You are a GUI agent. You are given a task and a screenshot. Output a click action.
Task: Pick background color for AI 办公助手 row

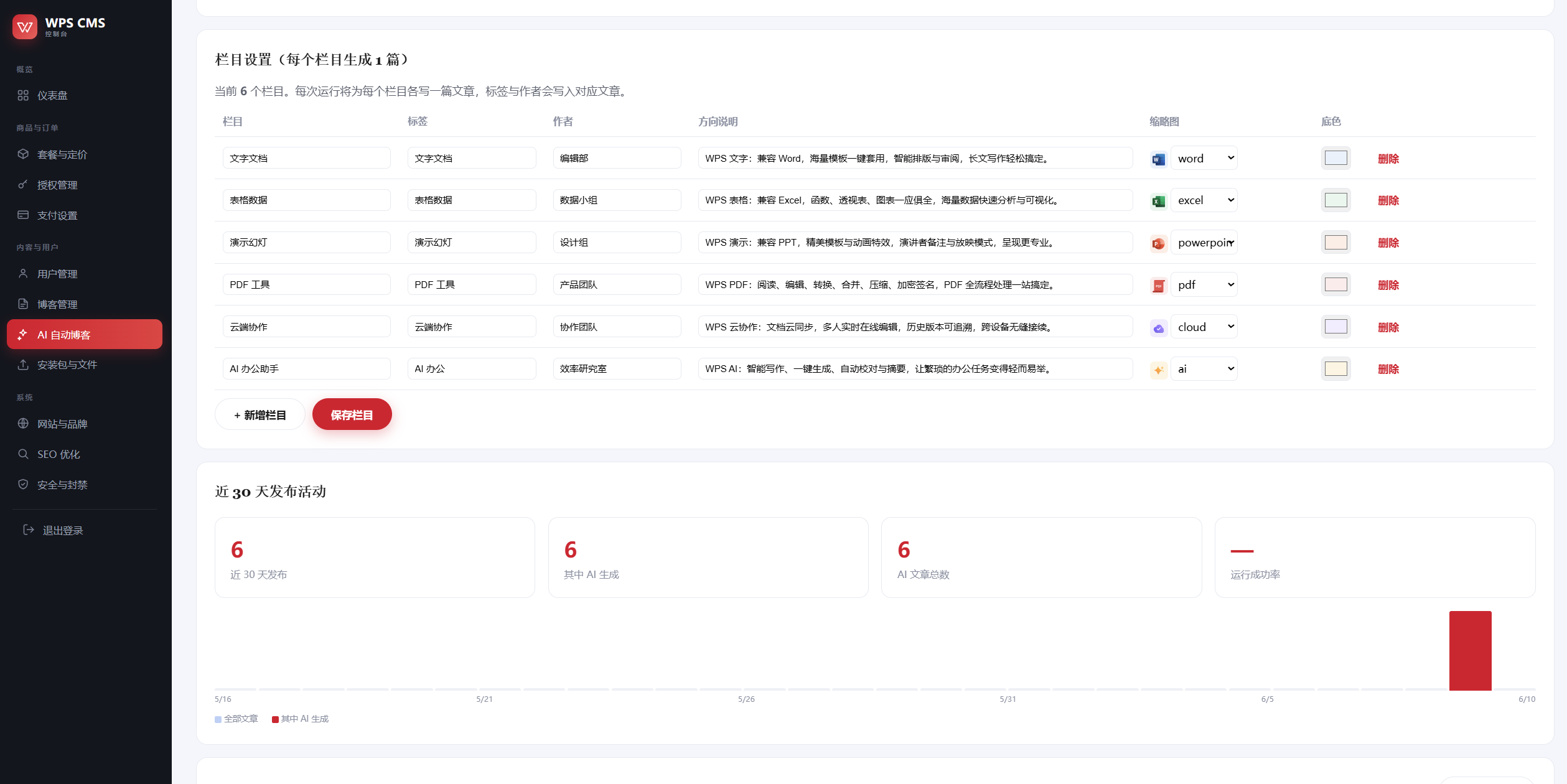point(1335,368)
